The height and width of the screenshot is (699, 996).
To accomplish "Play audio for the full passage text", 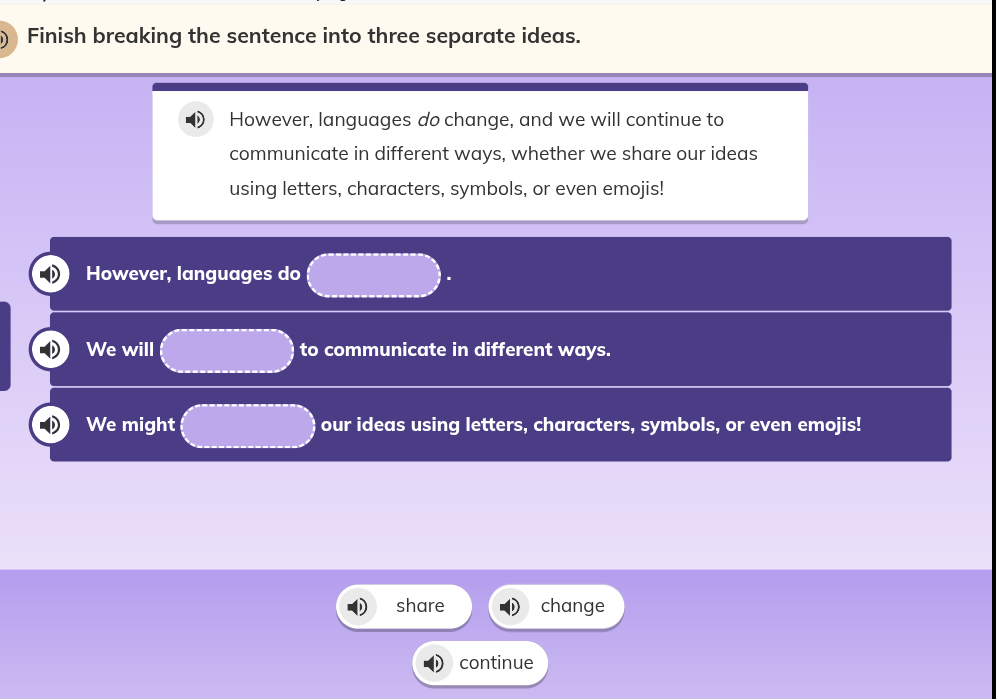I will coord(196,119).
